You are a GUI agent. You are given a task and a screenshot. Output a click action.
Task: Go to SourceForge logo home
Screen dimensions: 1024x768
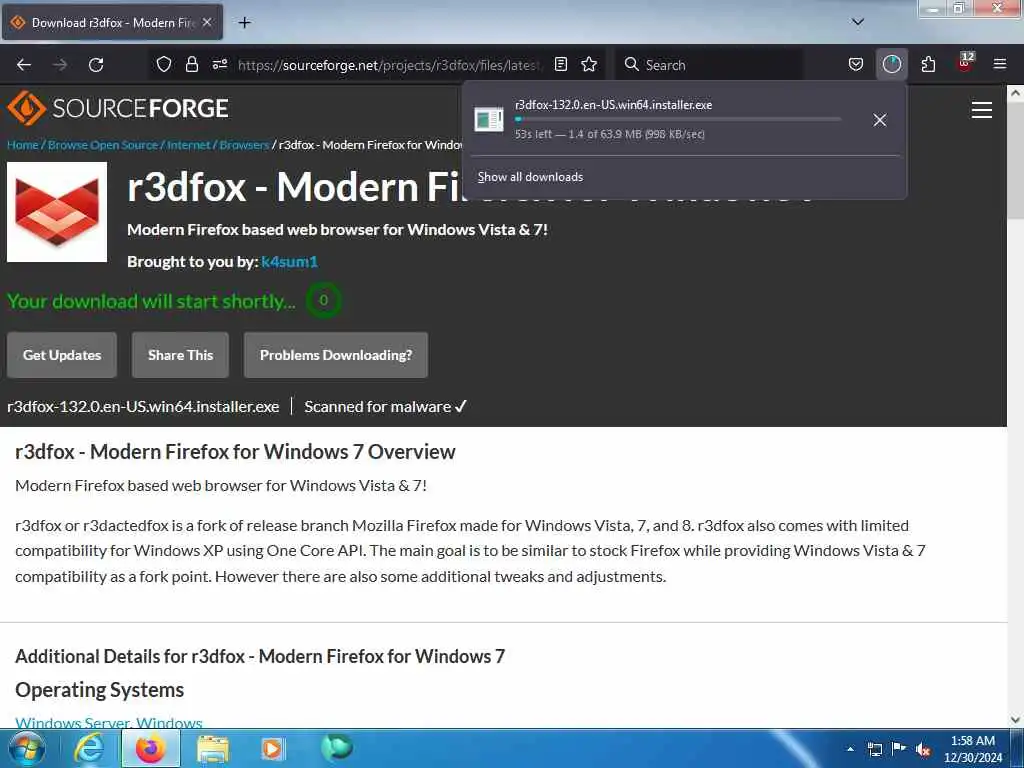118,108
